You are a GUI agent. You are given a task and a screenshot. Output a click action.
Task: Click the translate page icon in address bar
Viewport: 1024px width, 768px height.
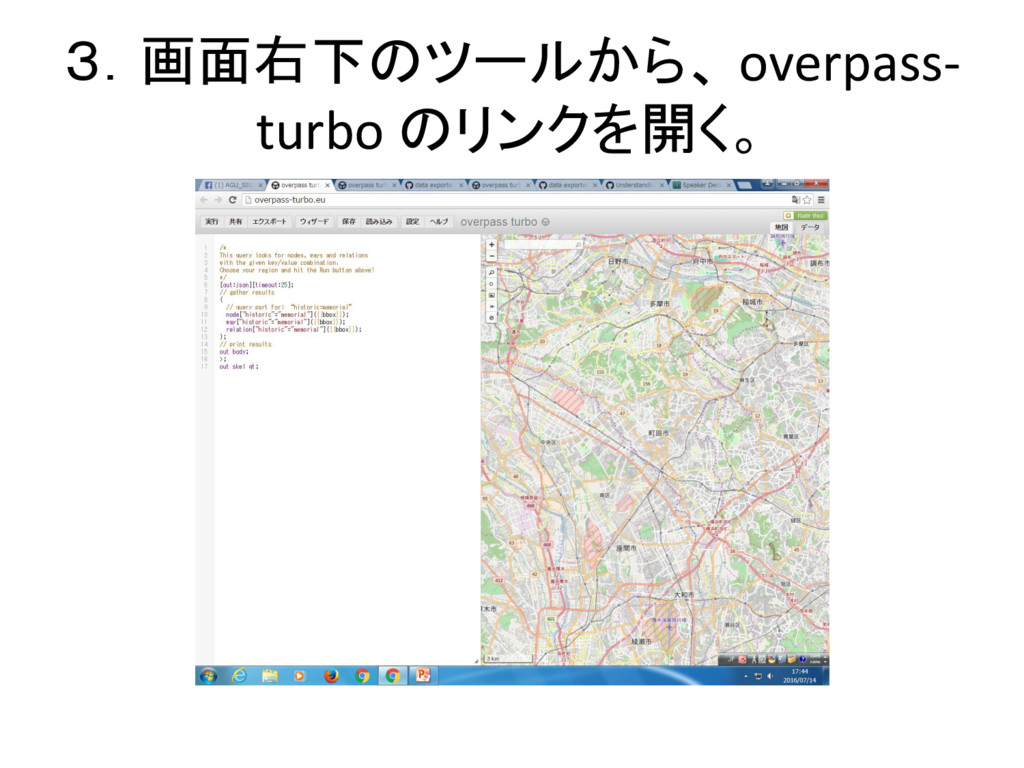(795, 200)
